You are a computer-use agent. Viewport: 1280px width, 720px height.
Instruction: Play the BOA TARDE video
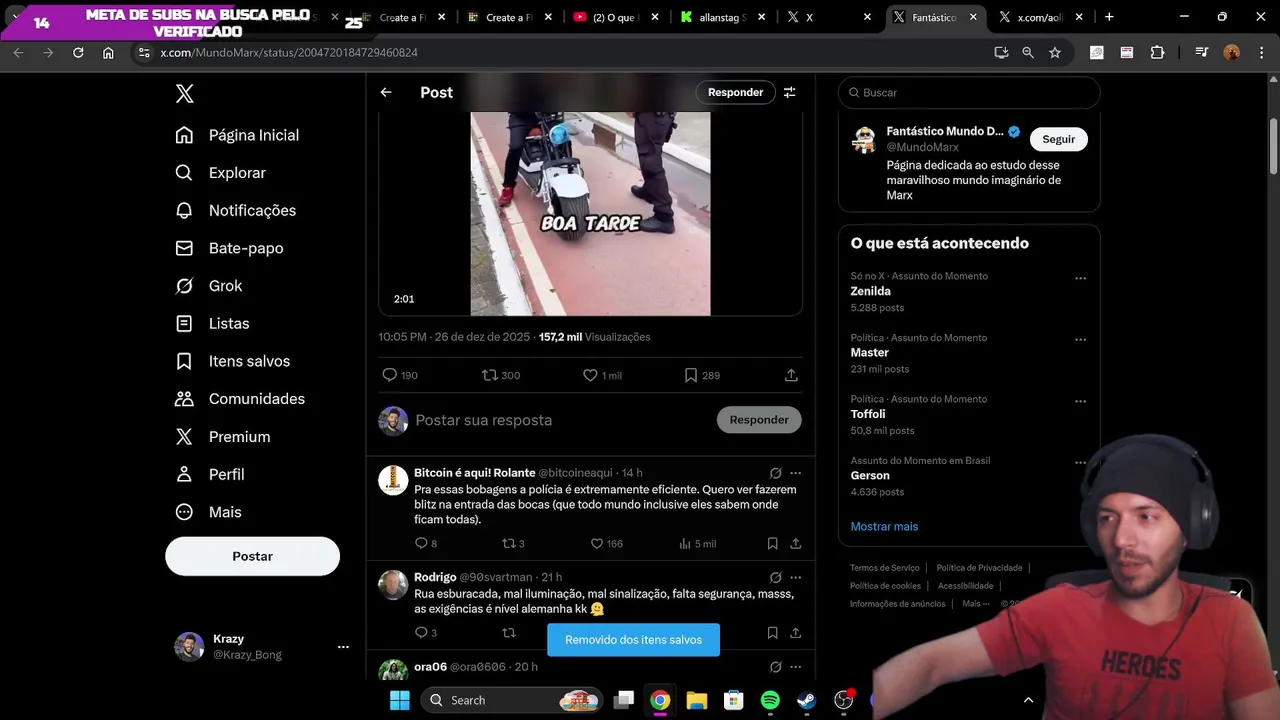coord(590,213)
